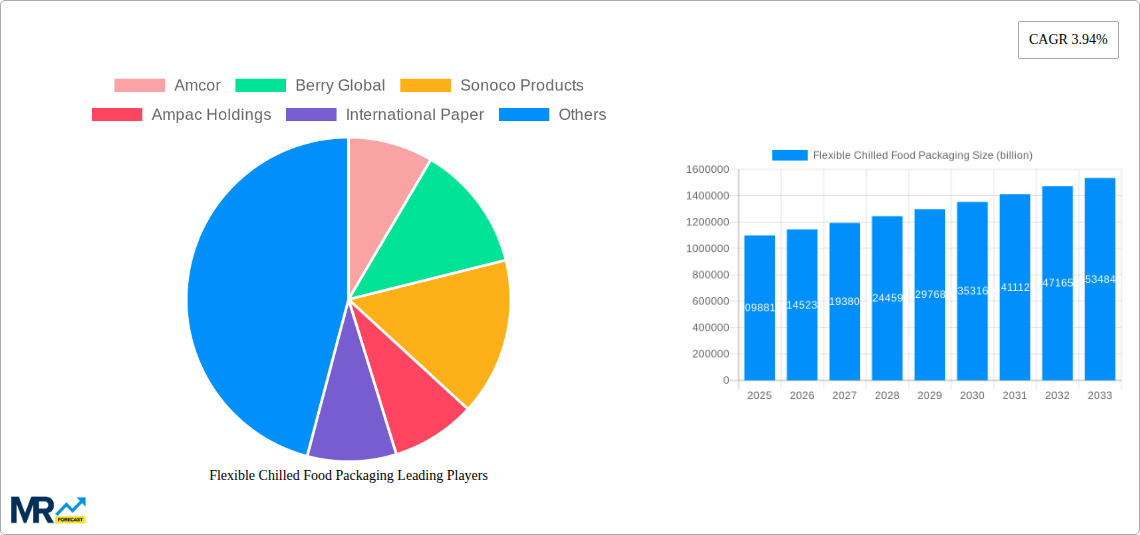Click the 2033 x-axis label
Viewport: 1140px width, 535px height.
point(1100,395)
